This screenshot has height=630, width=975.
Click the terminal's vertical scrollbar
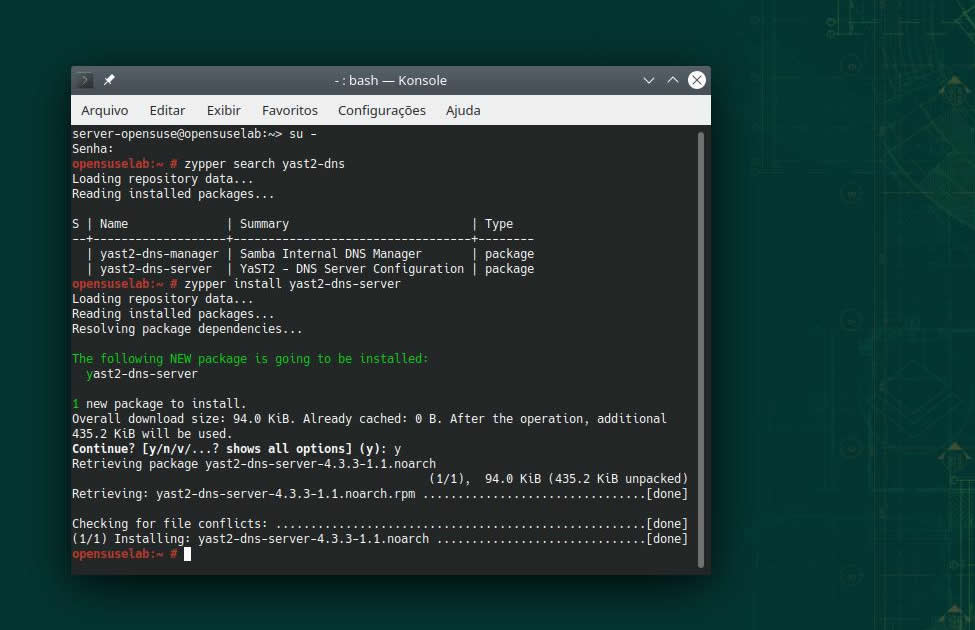click(701, 348)
